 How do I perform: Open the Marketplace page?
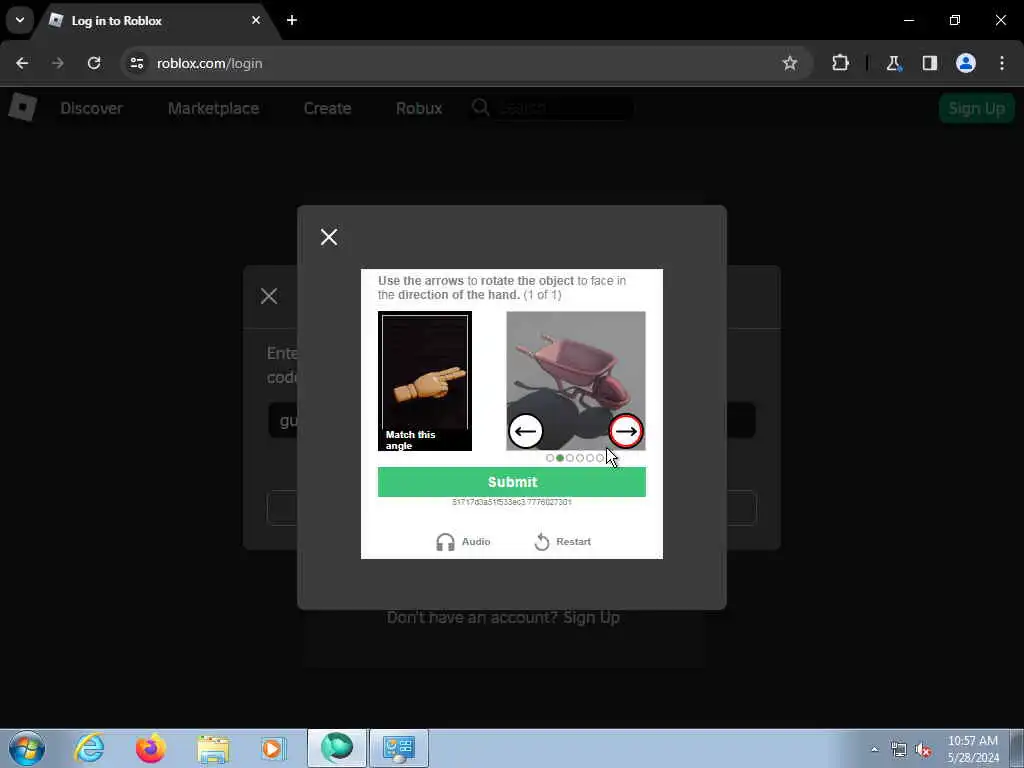click(214, 108)
